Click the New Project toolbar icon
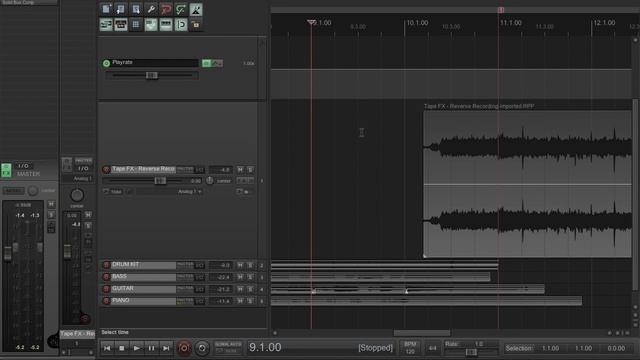 point(106,9)
